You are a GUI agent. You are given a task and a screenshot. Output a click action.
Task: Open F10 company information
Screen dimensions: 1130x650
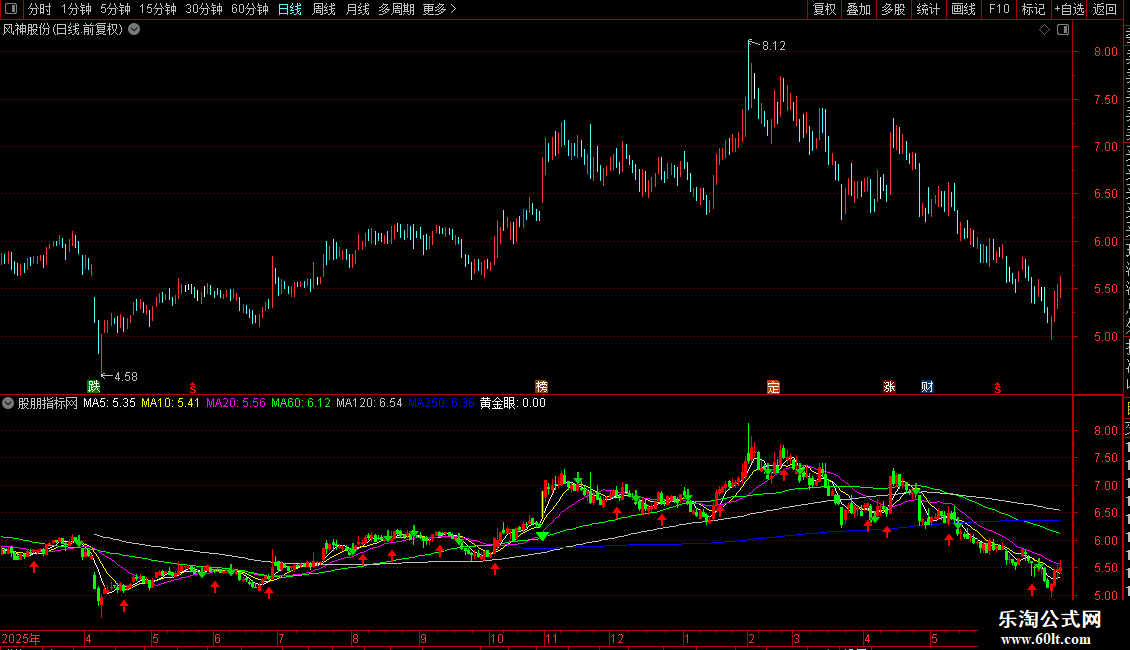(999, 9)
